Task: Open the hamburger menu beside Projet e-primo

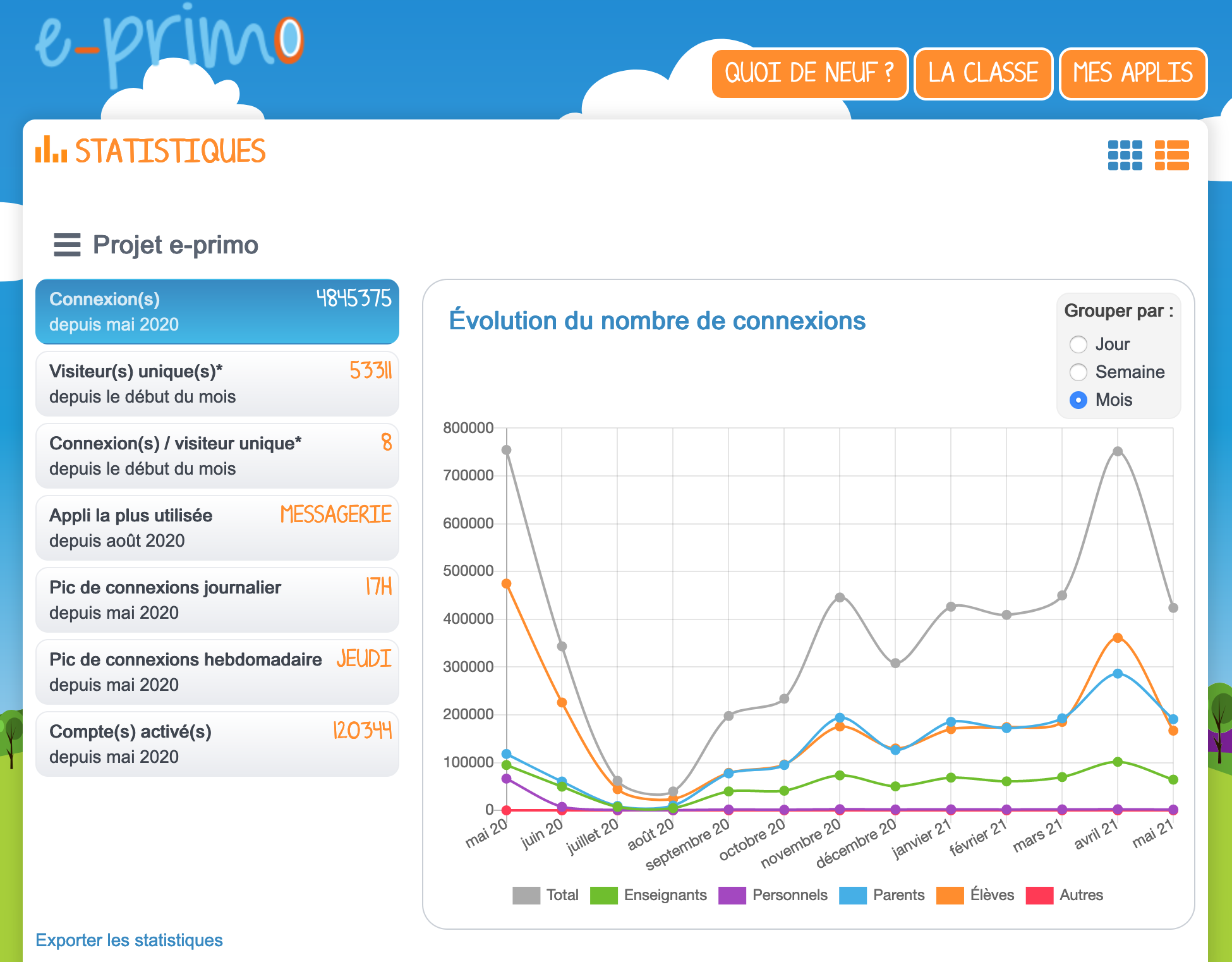Action: (67, 245)
